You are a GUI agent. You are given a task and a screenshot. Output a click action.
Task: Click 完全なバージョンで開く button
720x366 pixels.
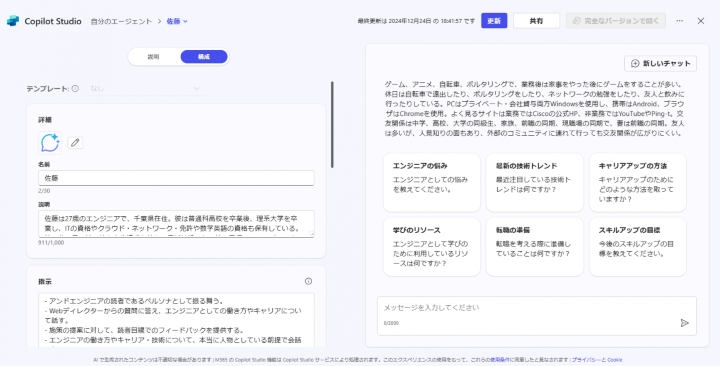tap(616, 21)
